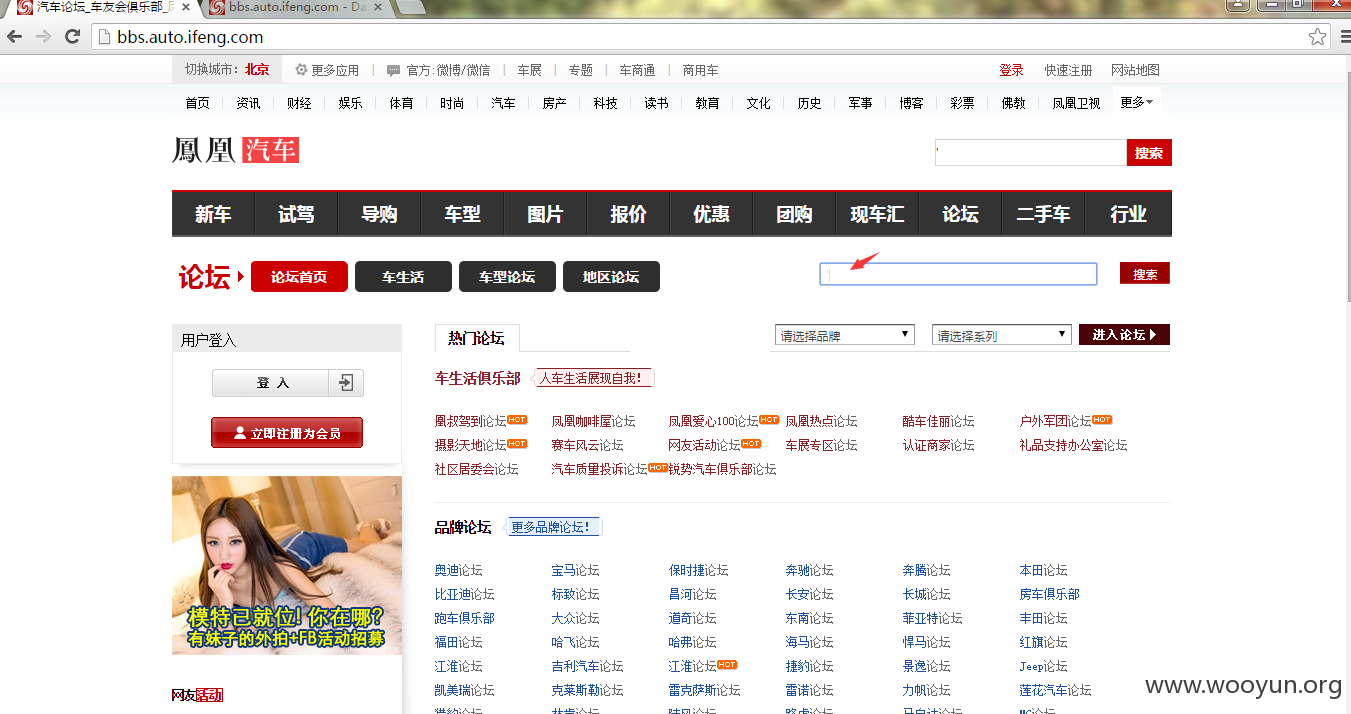Image resolution: width=1351 pixels, height=714 pixels.
Task: Open 奥迪论坛 link
Action: tap(458, 570)
